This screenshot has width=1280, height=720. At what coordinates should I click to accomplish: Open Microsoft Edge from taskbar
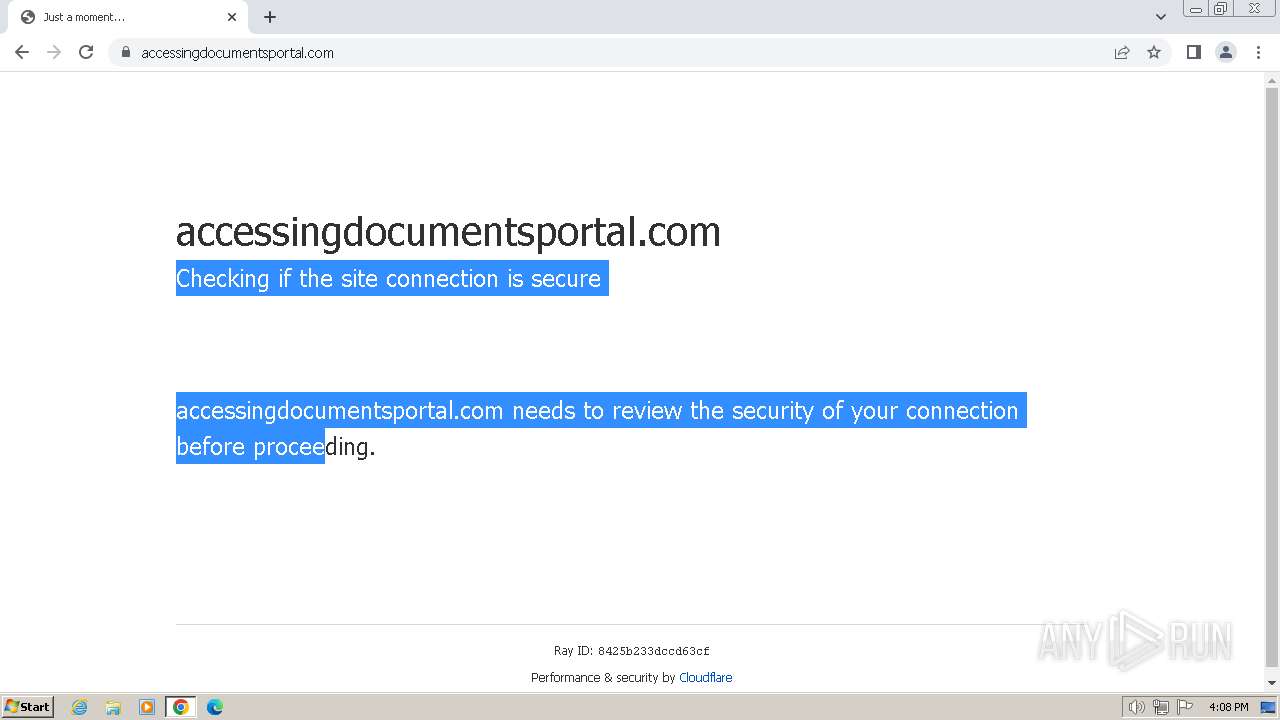(215, 707)
